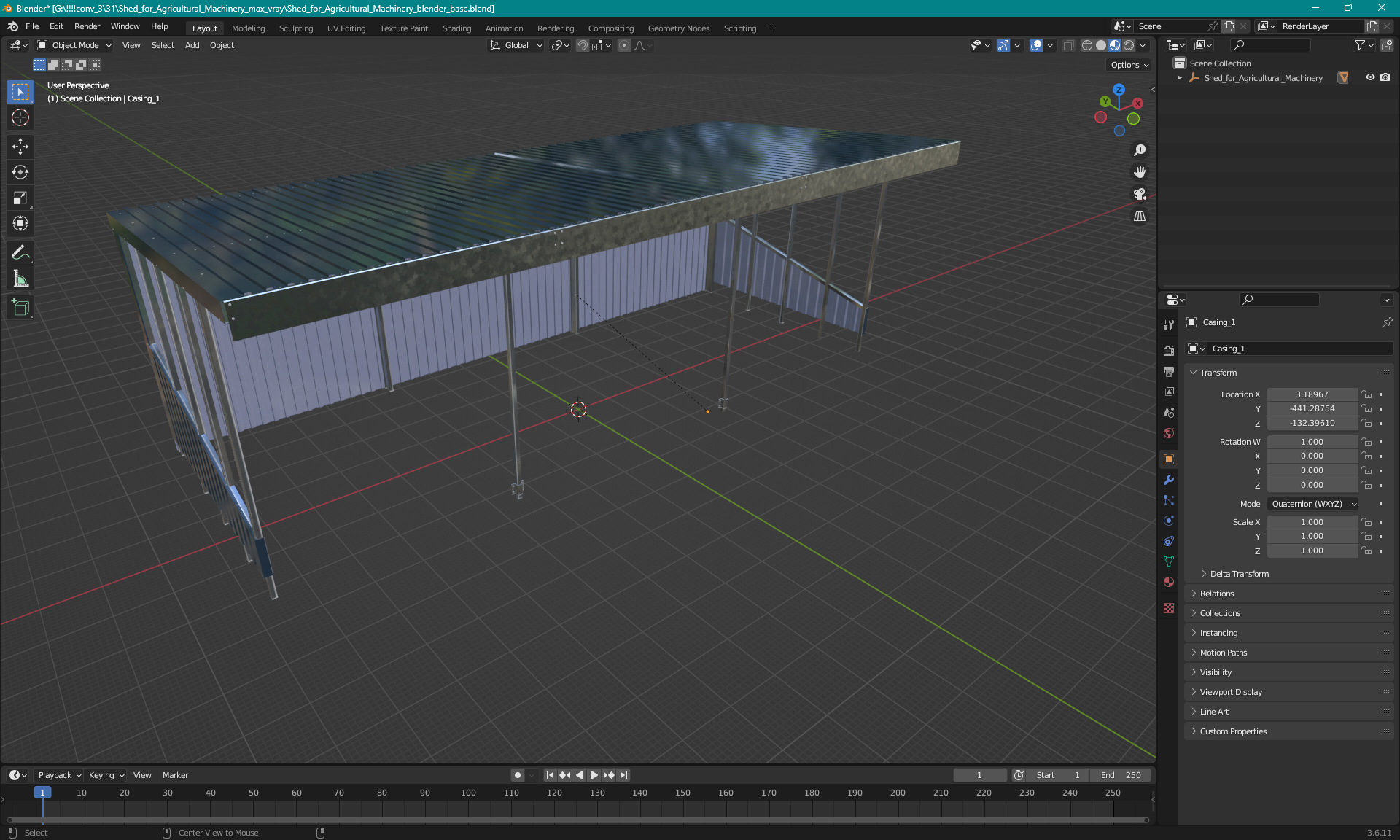
Task: Toggle the auto keying record button
Action: coord(517,775)
